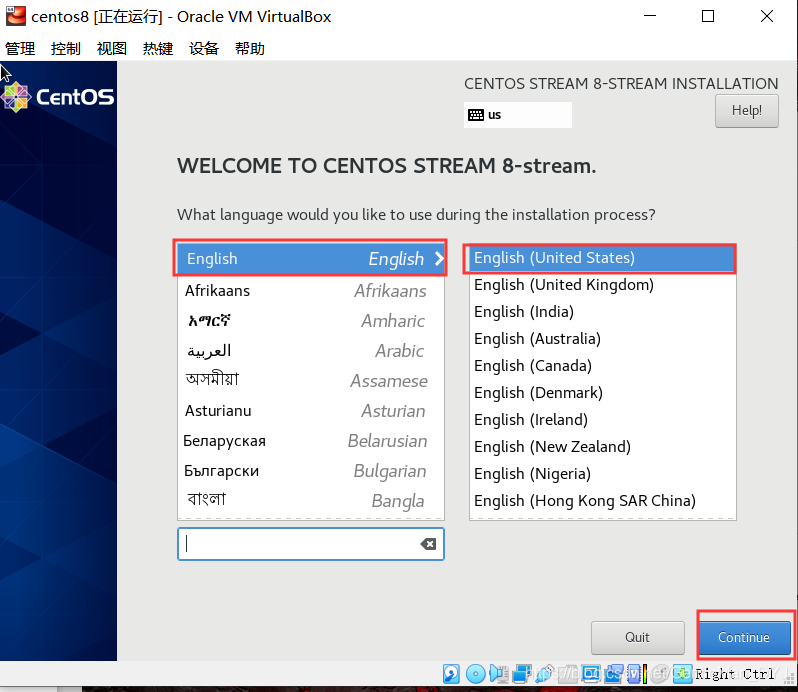Click the 'us' keyboard layout indicator
Screen dimensions: 798x692
[x=518, y=115]
